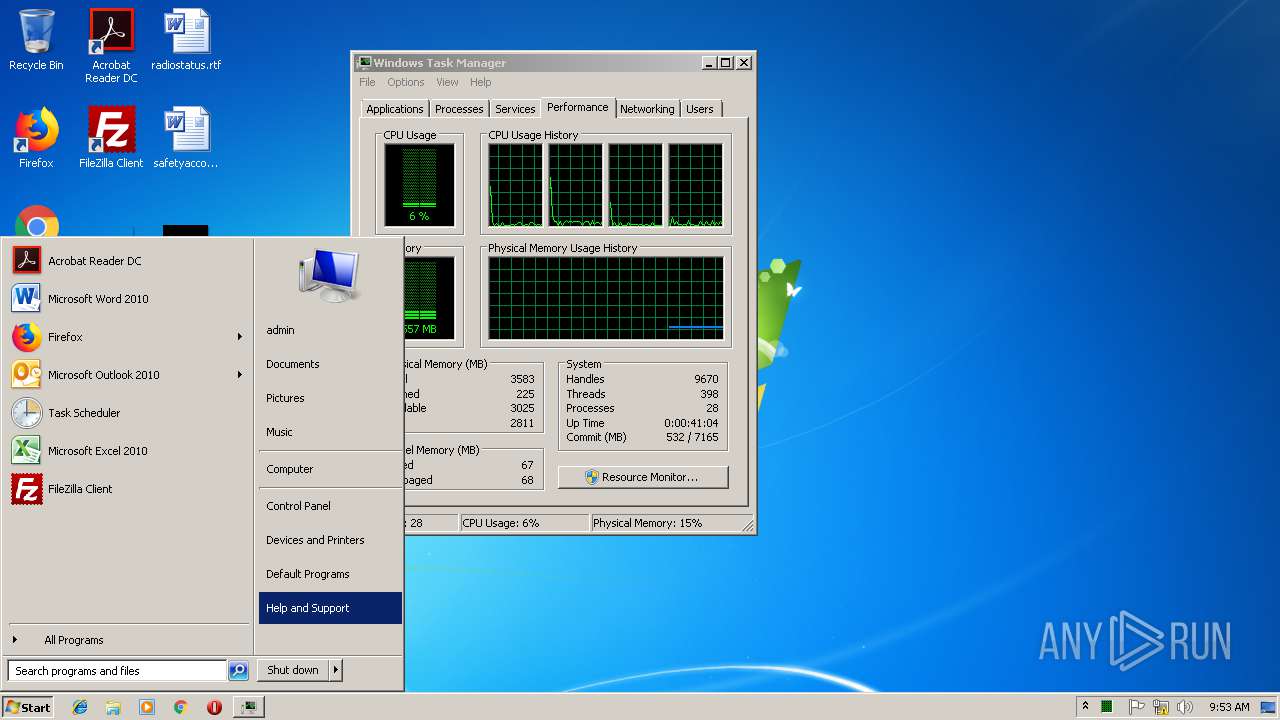Click Physical Memory Usage History graph

[606, 298]
